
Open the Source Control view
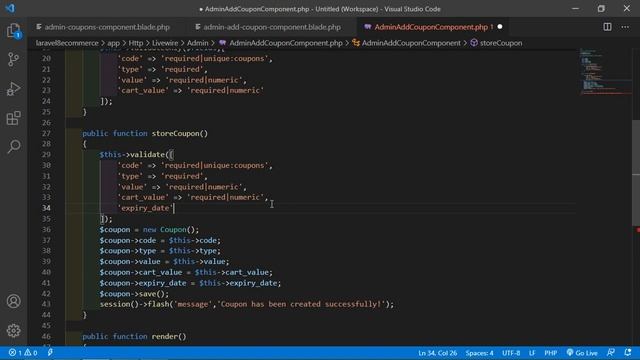13,60
